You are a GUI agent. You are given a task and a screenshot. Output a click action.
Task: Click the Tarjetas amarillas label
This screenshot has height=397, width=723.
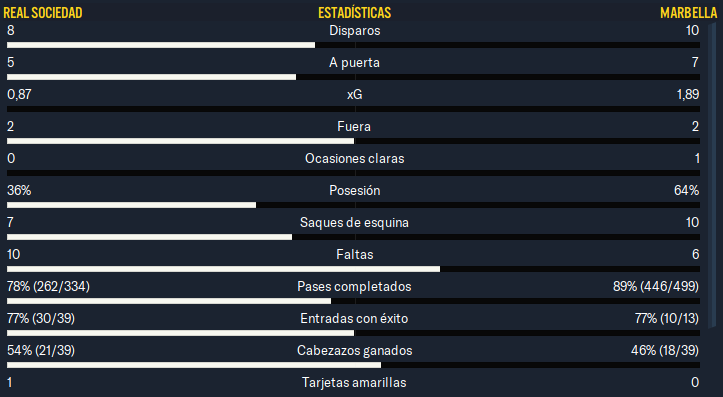click(x=354, y=383)
